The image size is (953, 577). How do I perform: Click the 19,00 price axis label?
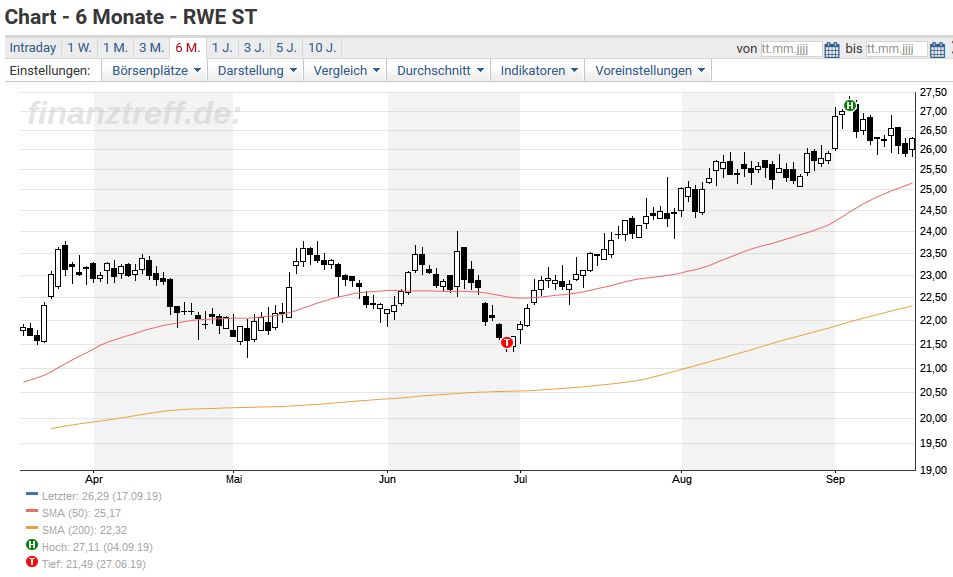[933, 470]
